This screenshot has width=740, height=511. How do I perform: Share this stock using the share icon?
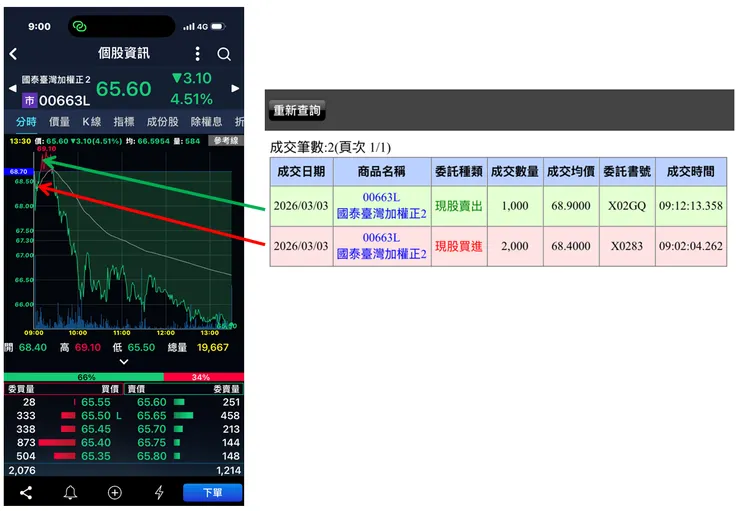click(x=26, y=493)
